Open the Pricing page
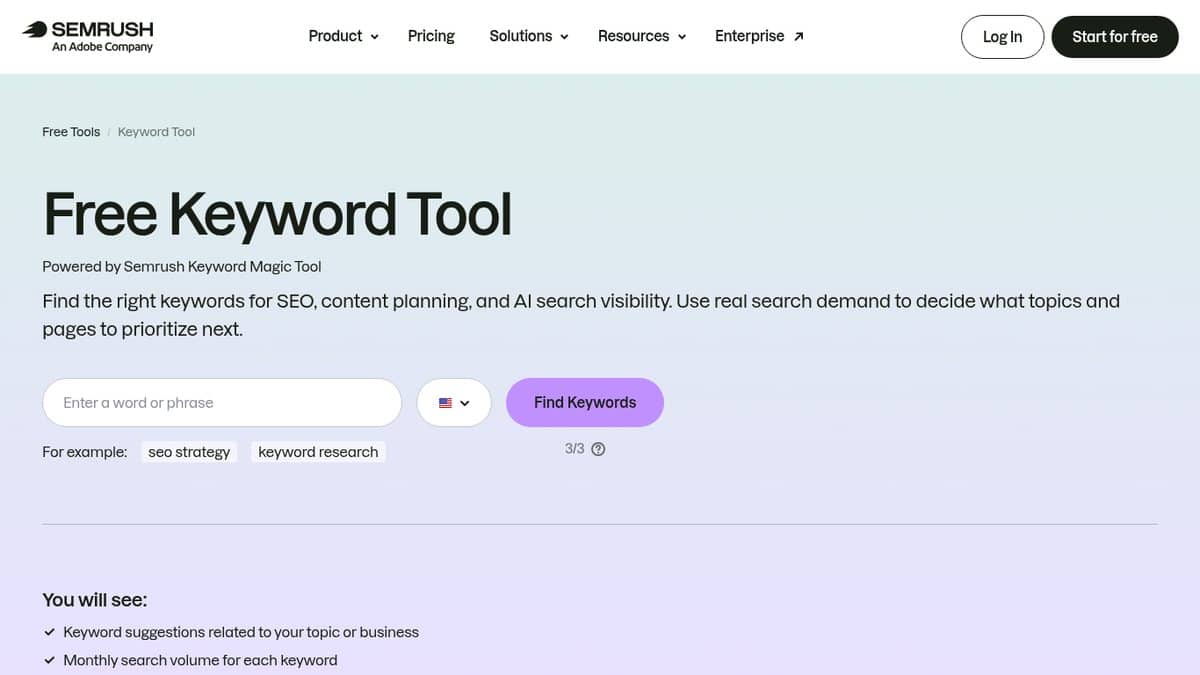This screenshot has width=1200, height=675. pyautogui.click(x=431, y=36)
